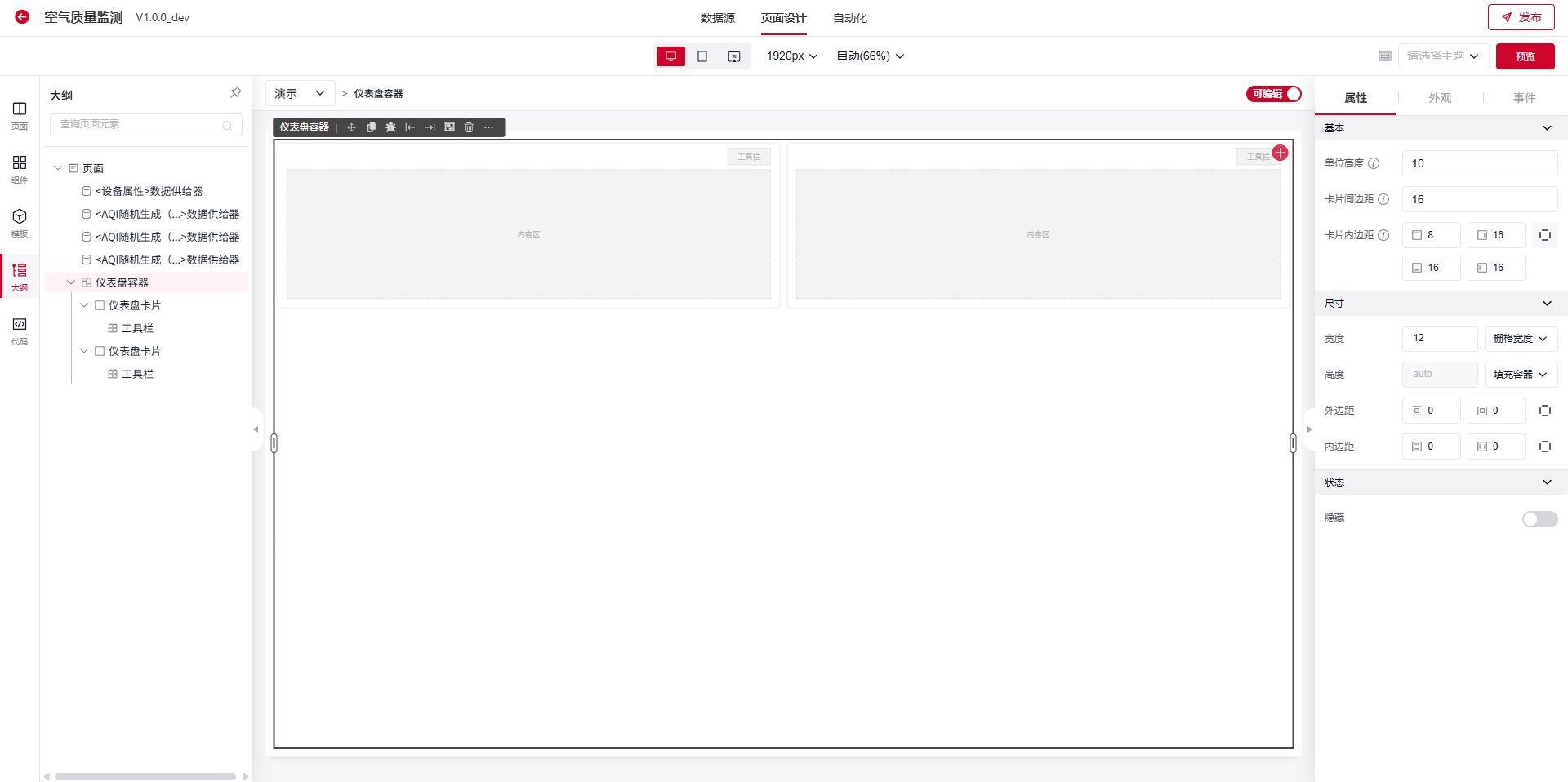Go back using the red arrow icon
The image size is (1568, 782).
[22, 17]
